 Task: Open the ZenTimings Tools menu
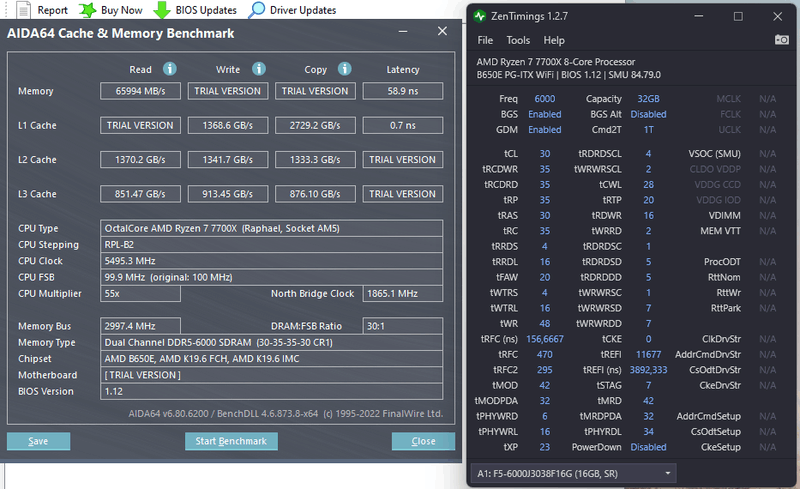[518, 40]
